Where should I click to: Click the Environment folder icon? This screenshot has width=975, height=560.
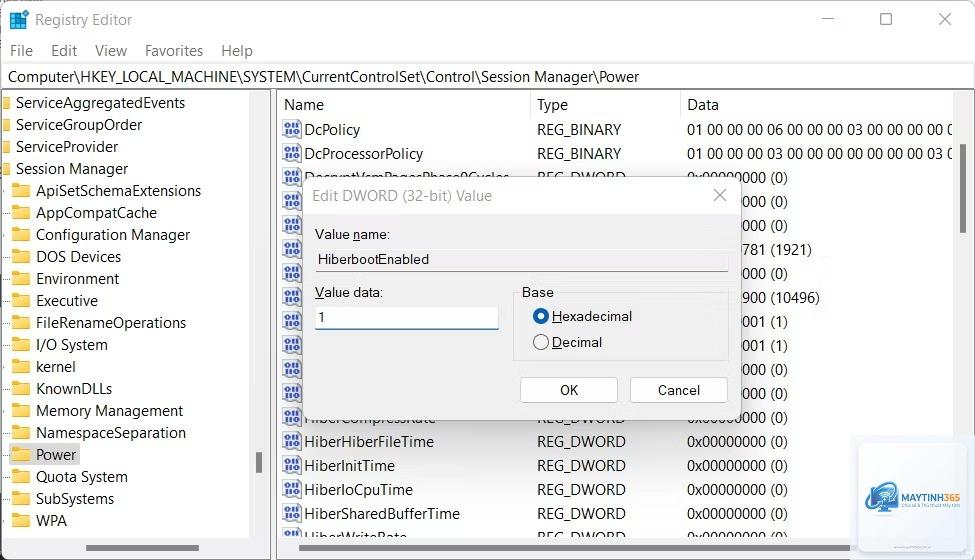click(x=21, y=278)
